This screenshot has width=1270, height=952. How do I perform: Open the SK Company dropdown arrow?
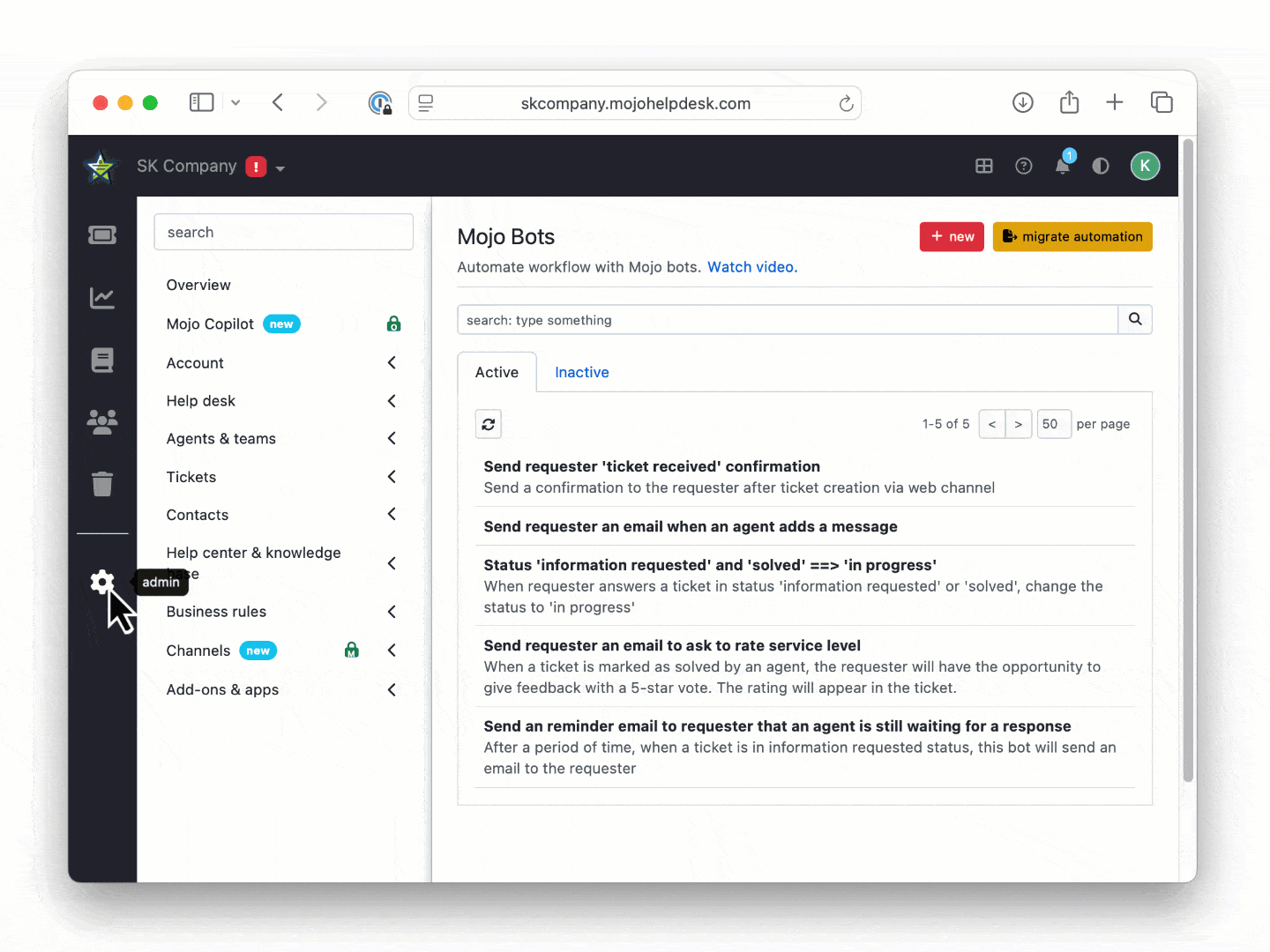coord(280,168)
